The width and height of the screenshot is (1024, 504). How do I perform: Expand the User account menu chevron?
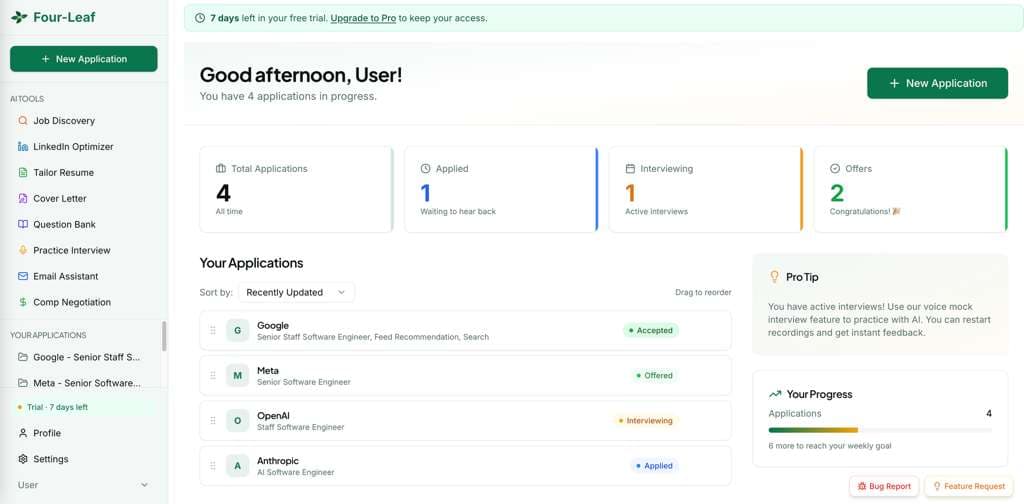[144, 485]
